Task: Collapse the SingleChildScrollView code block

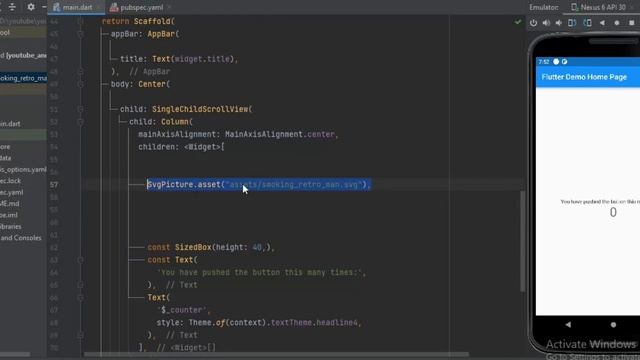Action: 80,109
